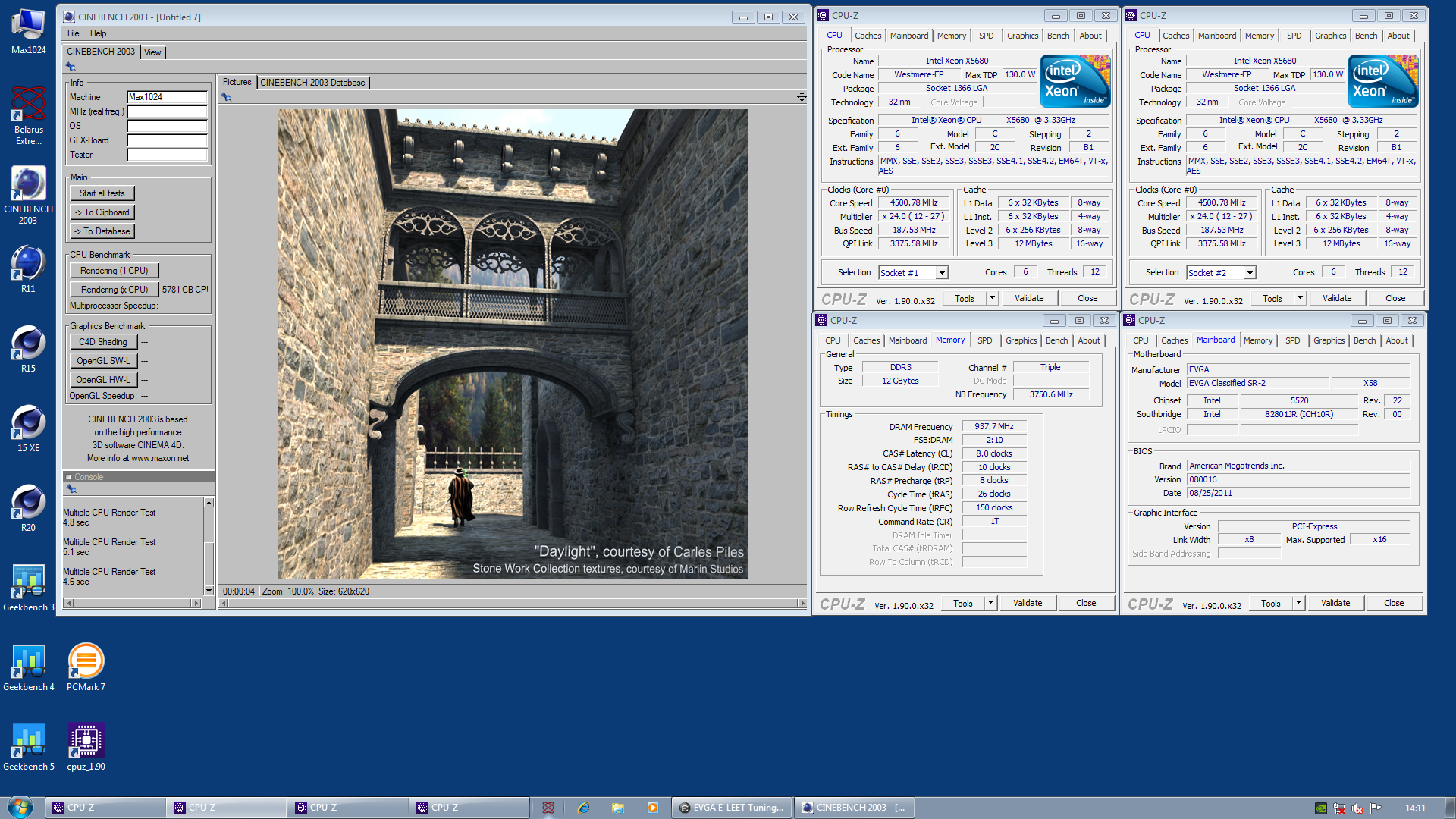Open the Help menu in CINEBENCH
The height and width of the screenshot is (819, 1456).
pyautogui.click(x=98, y=33)
